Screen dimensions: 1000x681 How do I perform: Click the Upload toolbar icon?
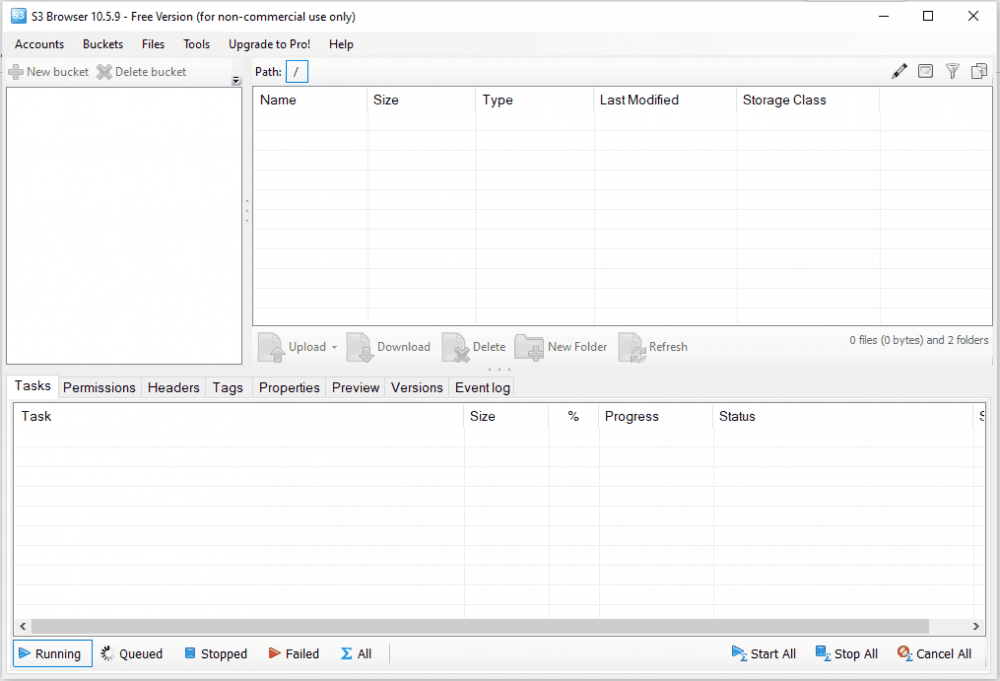[x=271, y=347]
